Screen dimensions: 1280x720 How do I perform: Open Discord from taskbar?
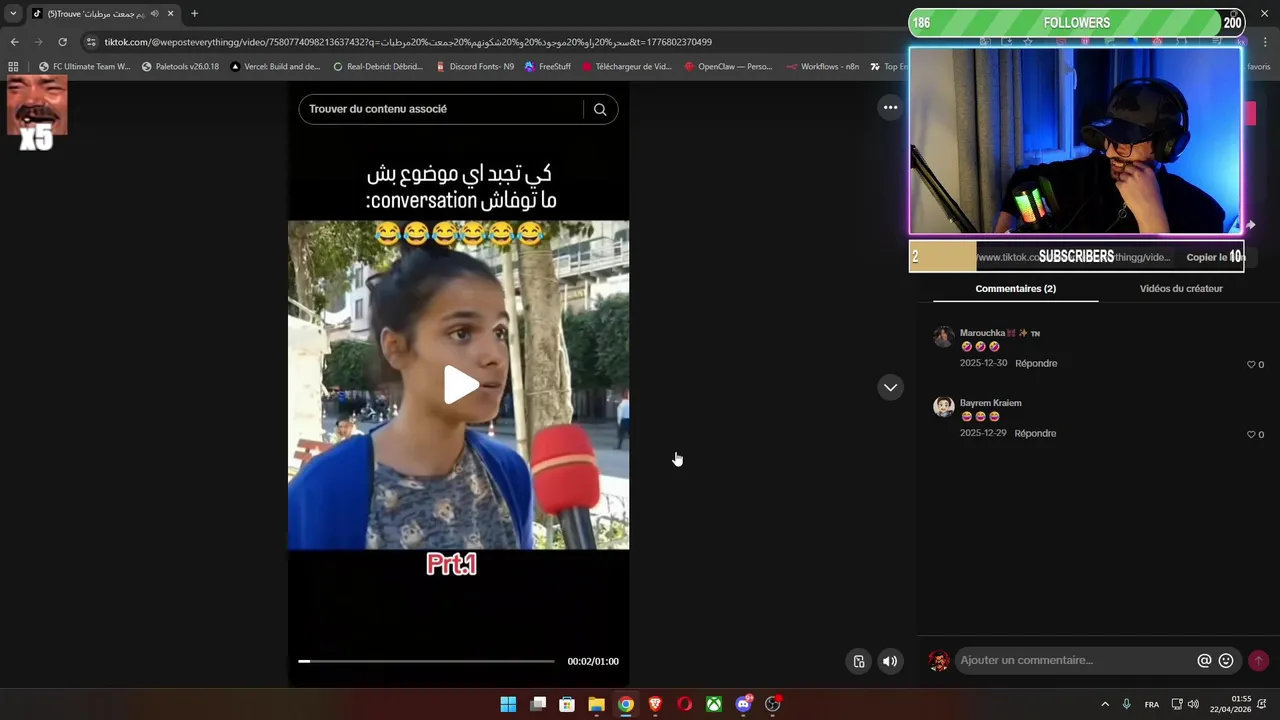click(x=743, y=704)
